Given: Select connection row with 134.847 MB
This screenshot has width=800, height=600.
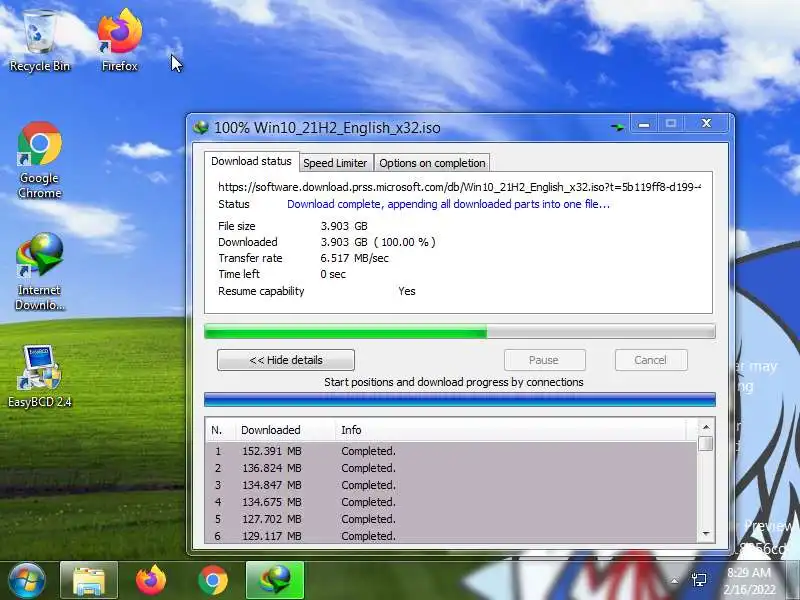Looking at the screenshot, I should point(451,485).
